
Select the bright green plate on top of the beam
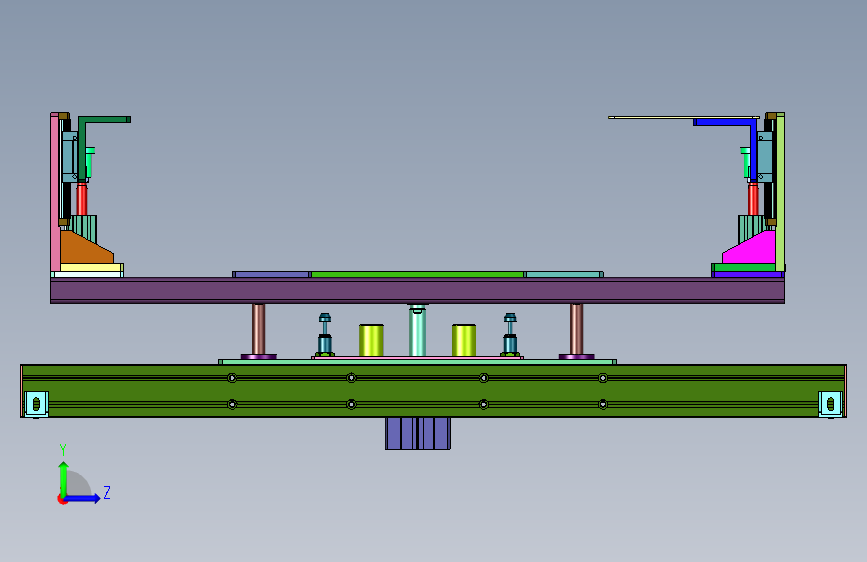pos(417,274)
